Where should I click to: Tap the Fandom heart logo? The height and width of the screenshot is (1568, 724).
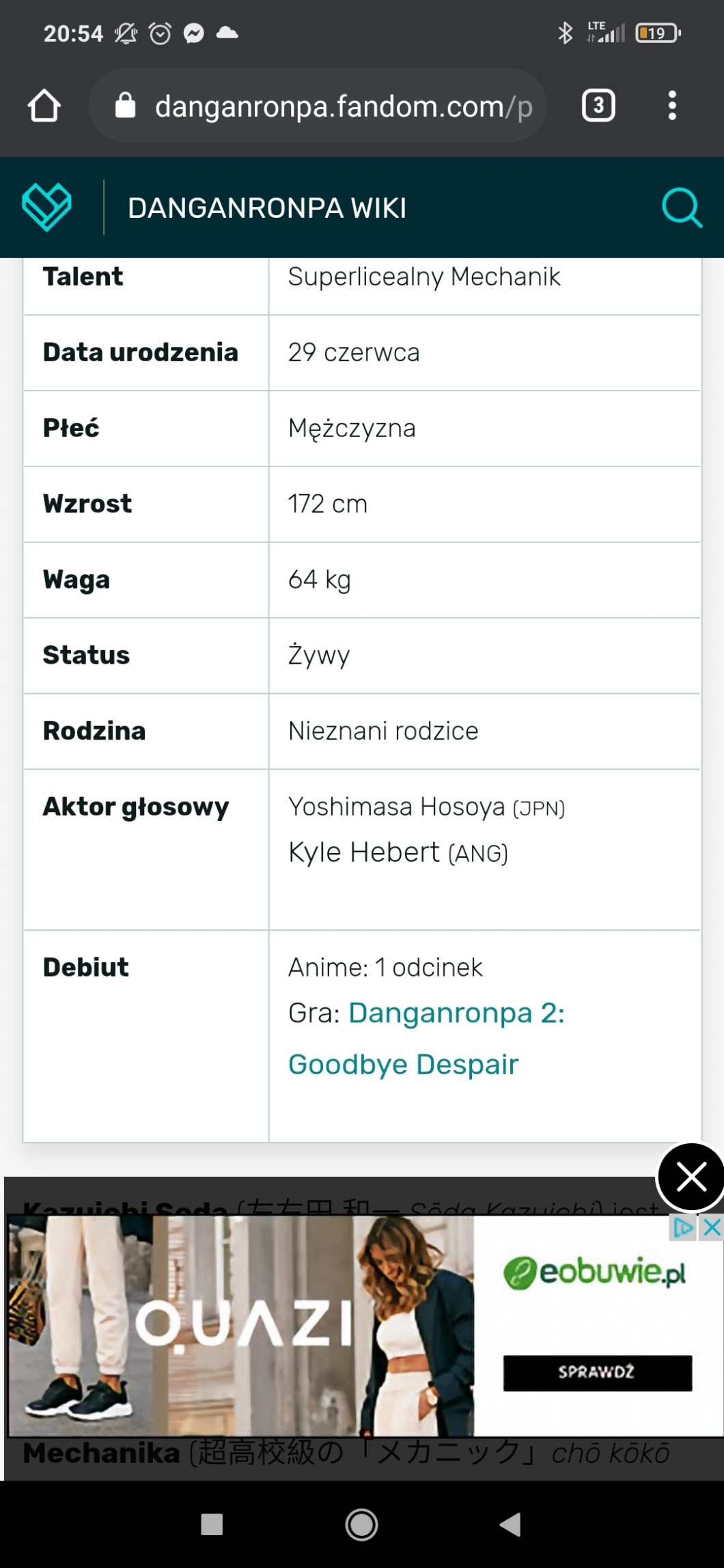[46, 207]
